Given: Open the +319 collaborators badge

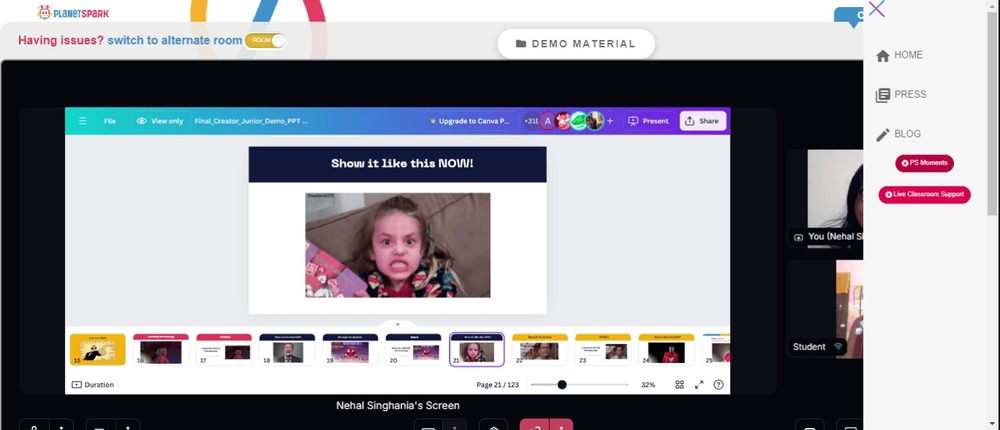Looking at the screenshot, I should tap(531, 121).
